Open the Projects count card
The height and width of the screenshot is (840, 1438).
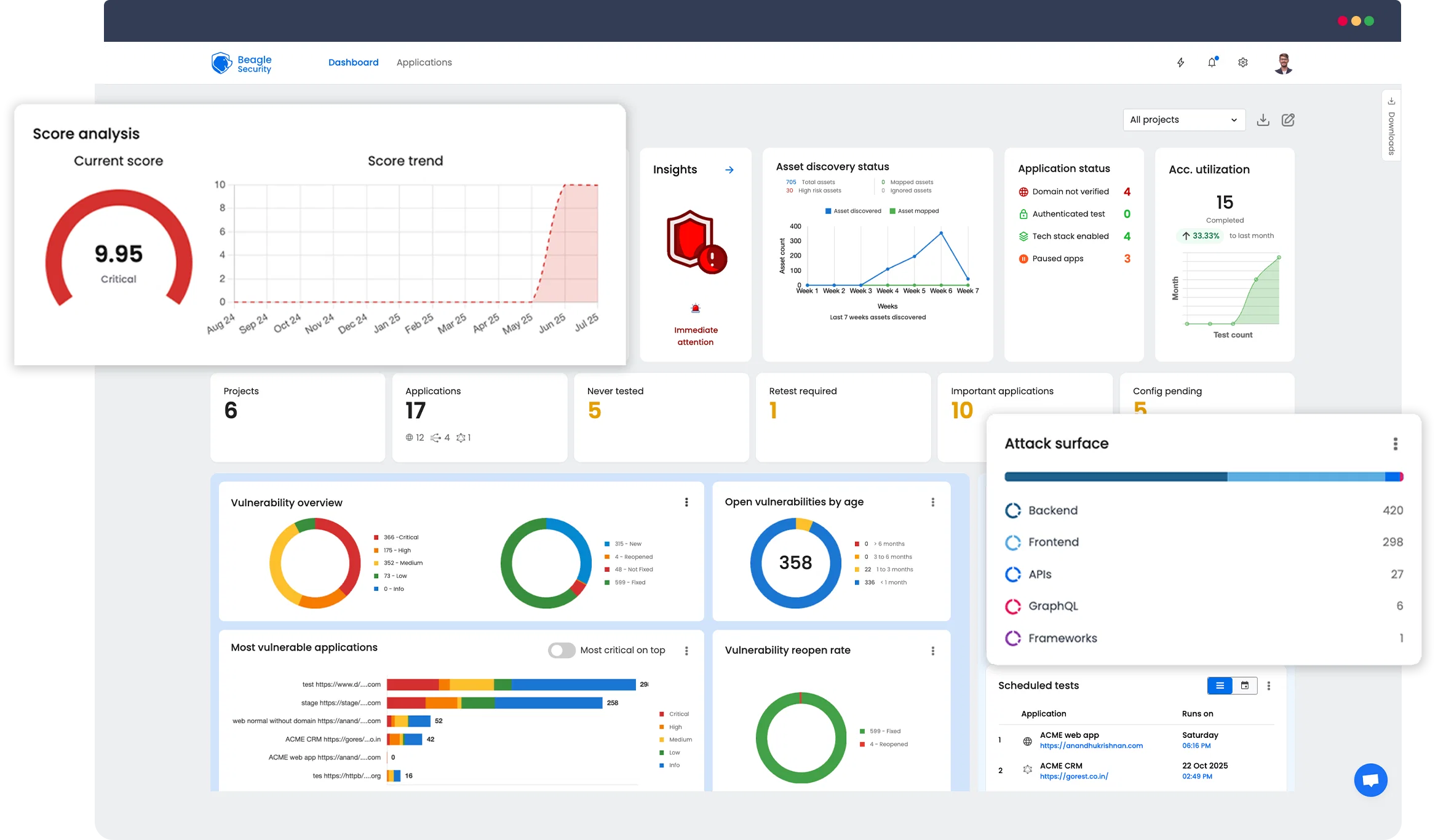point(298,418)
